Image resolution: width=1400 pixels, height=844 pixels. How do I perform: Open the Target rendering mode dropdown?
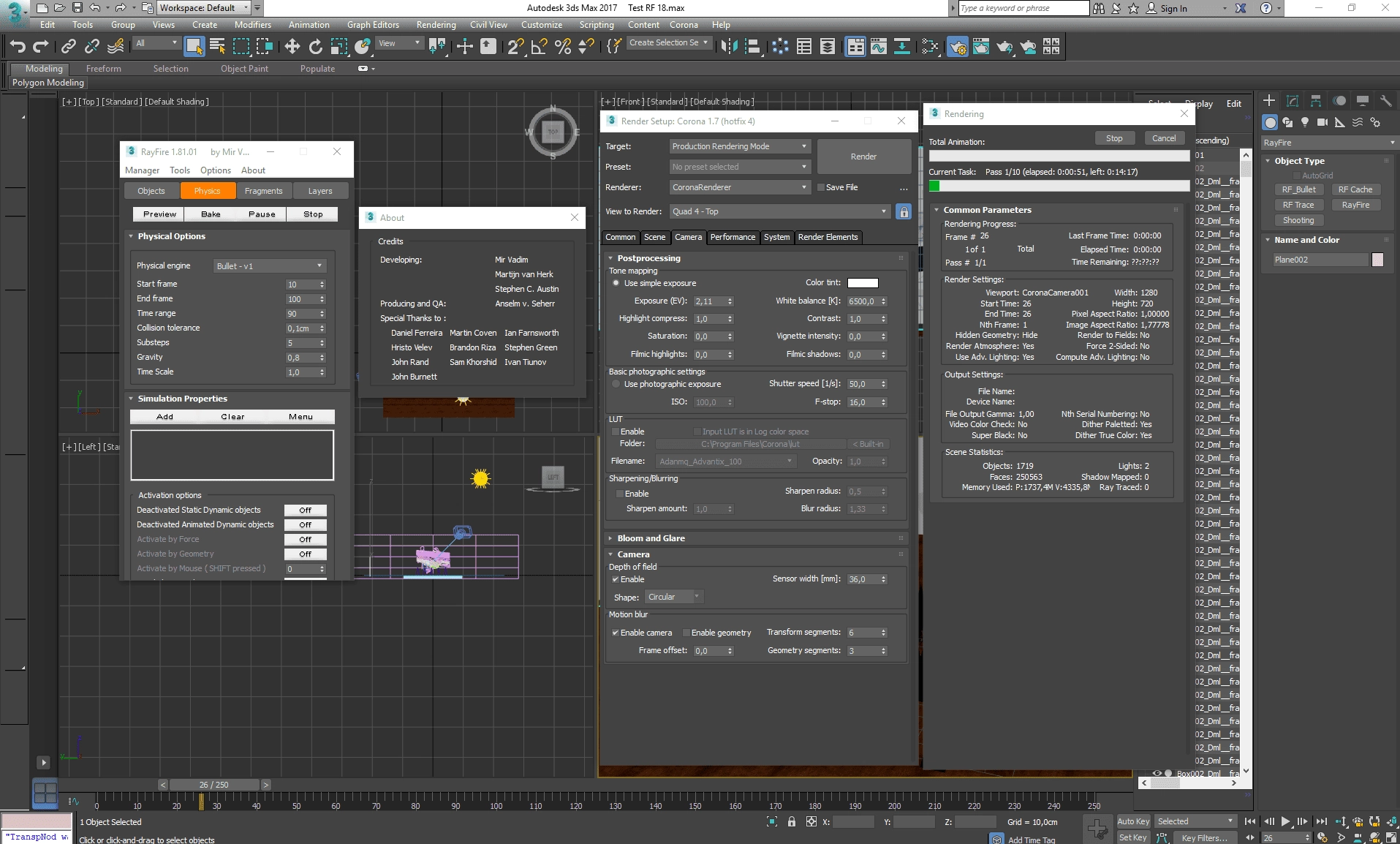[739, 146]
